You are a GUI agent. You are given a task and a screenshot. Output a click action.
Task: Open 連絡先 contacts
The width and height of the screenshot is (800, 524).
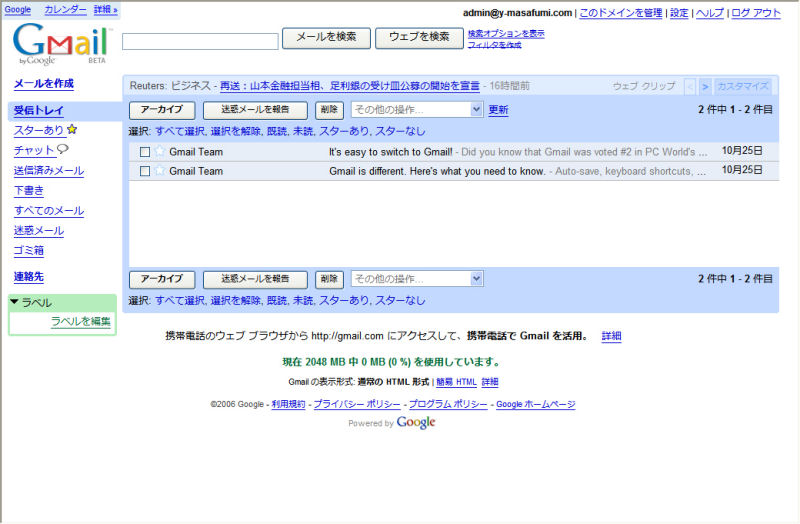pyautogui.click(x=29, y=277)
